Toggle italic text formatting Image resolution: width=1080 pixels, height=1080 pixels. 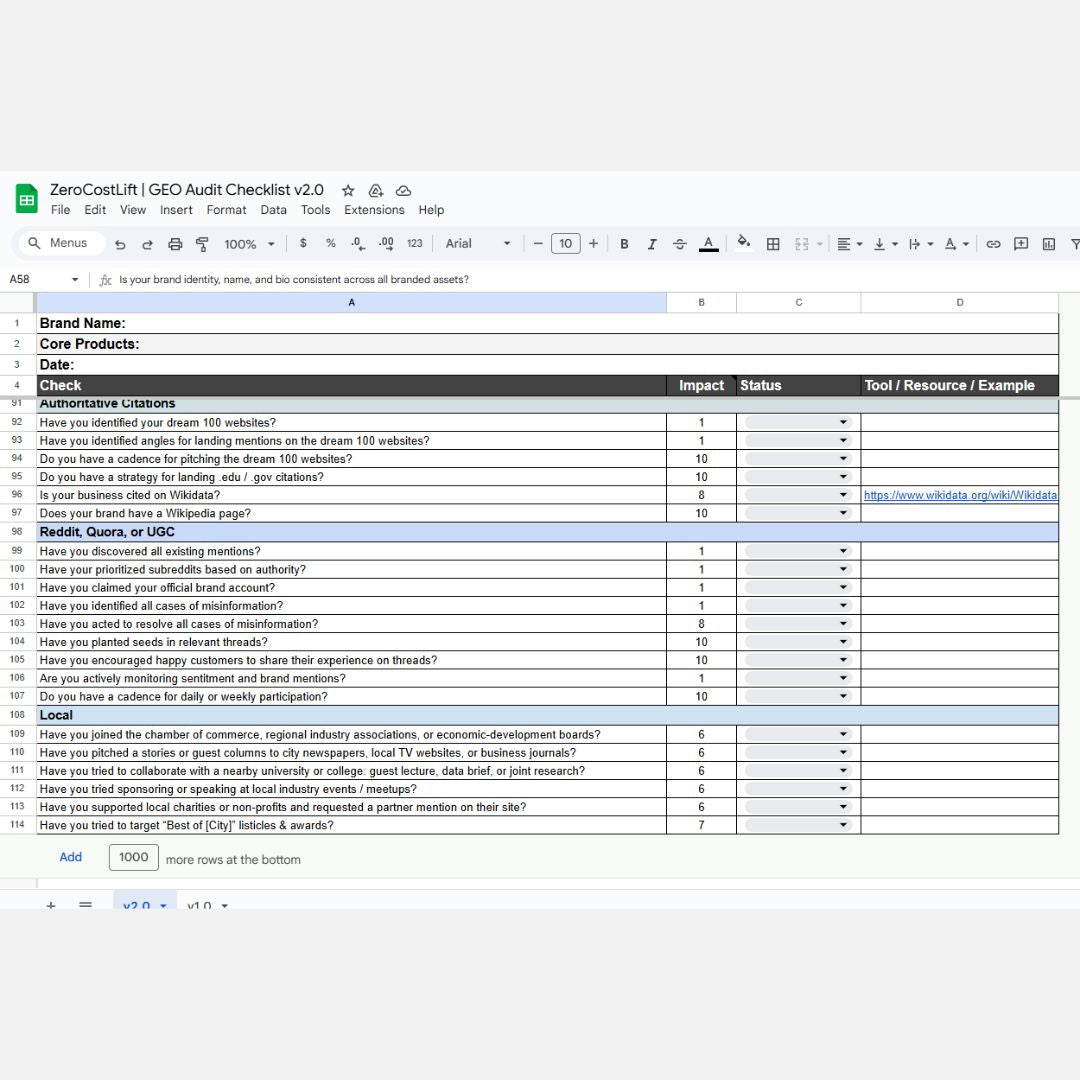tap(652, 244)
